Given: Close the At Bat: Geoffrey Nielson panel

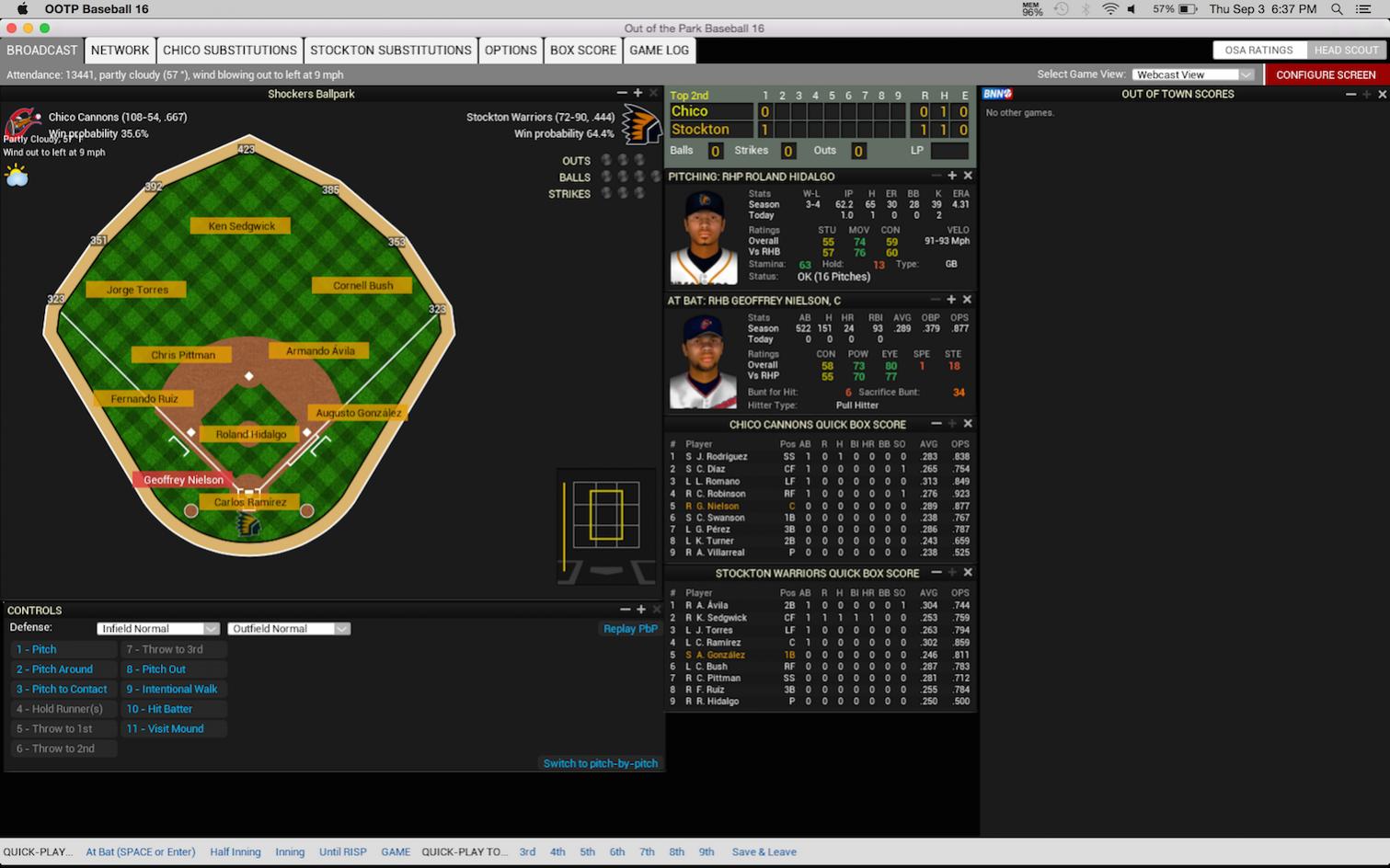Looking at the screenshot, I should coord(967,300).
